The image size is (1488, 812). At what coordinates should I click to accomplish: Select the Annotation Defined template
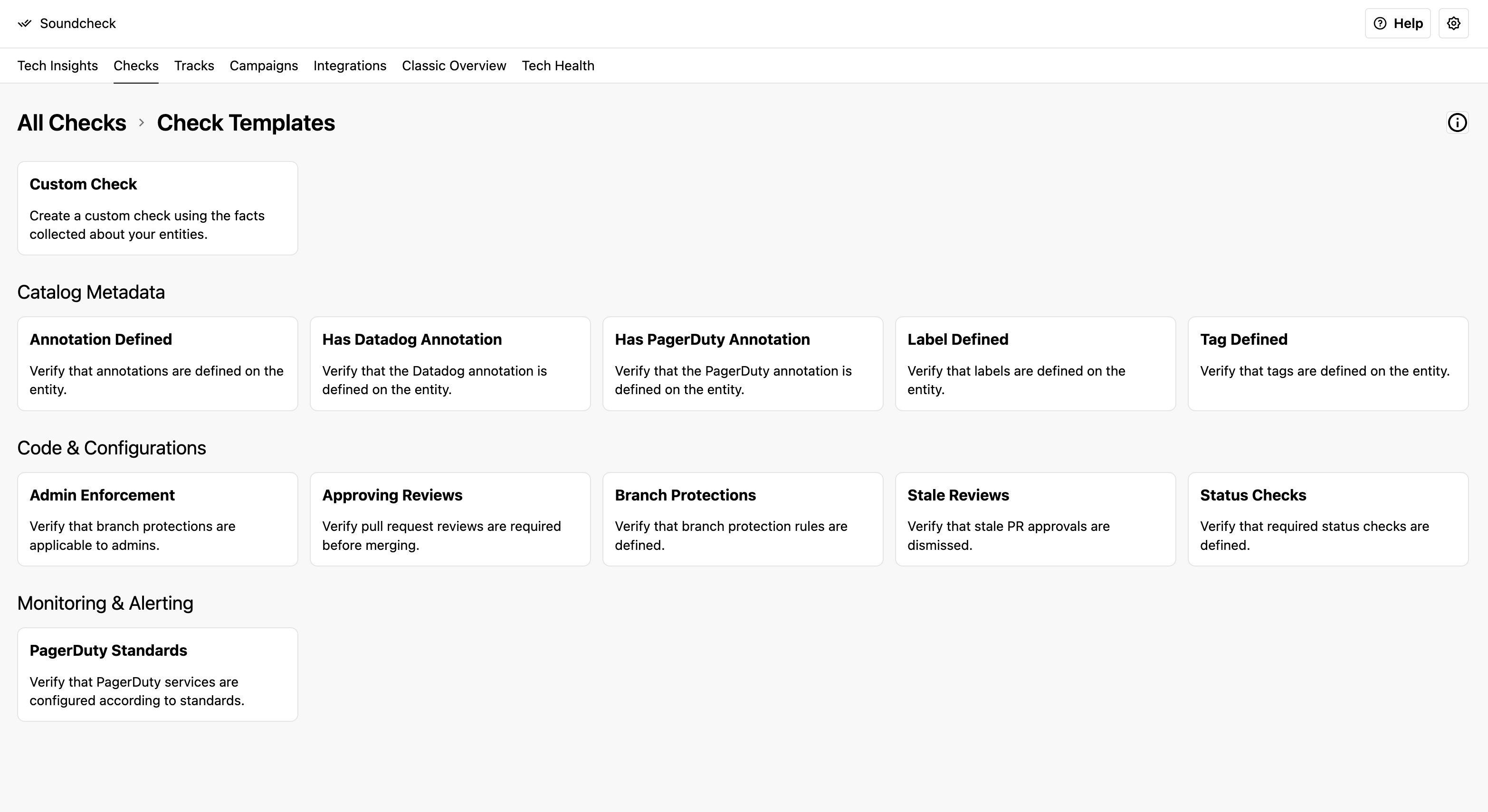click(157, 363)
